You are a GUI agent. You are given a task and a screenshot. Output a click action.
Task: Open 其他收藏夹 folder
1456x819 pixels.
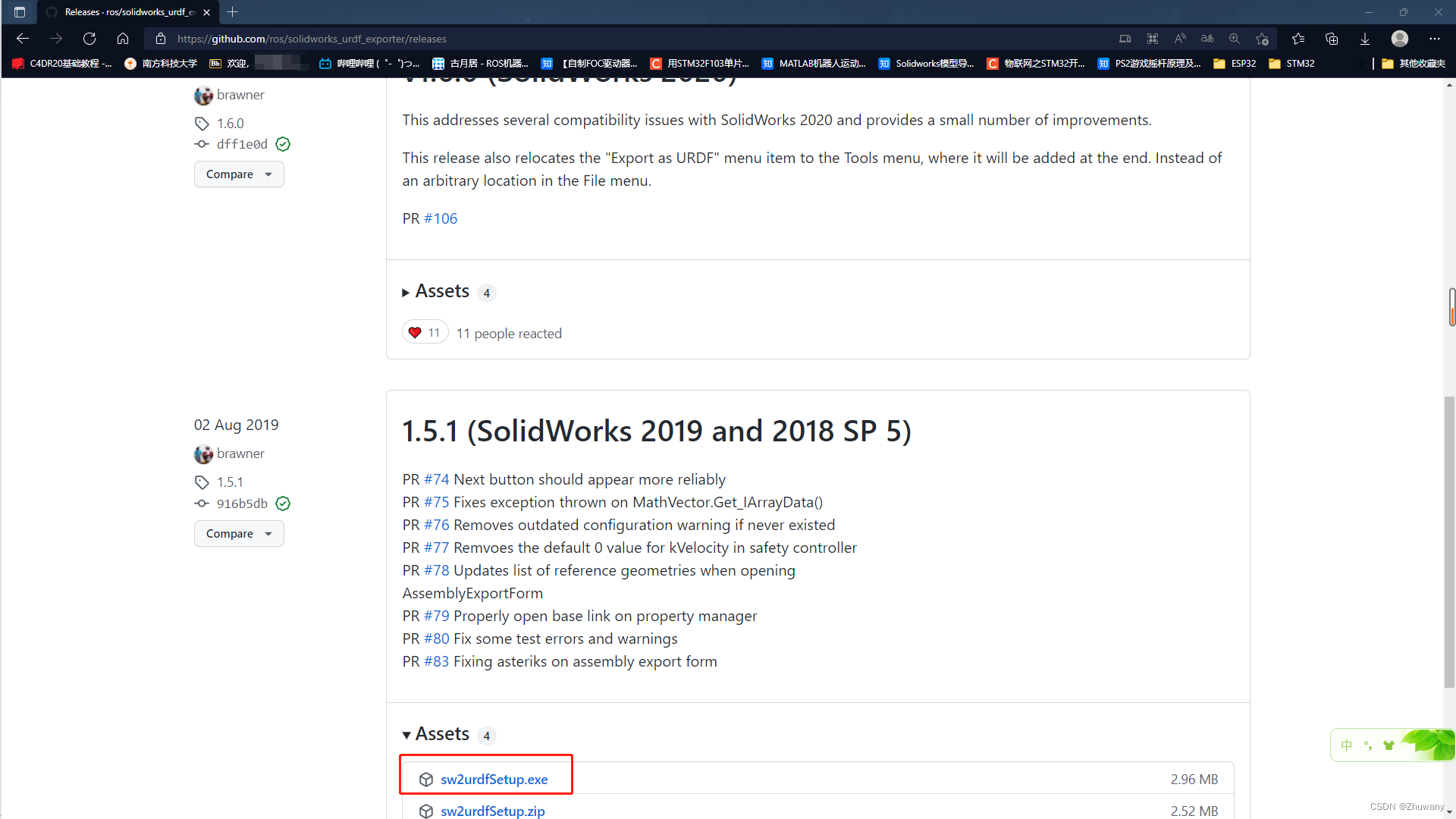(x=1414, y=64)
